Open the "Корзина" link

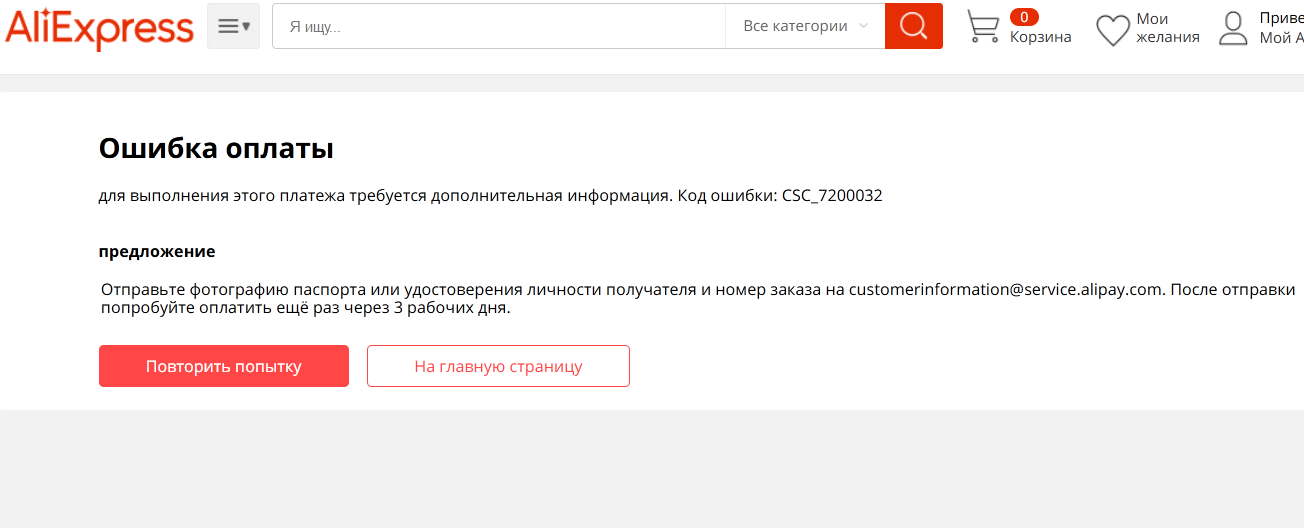coord(1040,37)
